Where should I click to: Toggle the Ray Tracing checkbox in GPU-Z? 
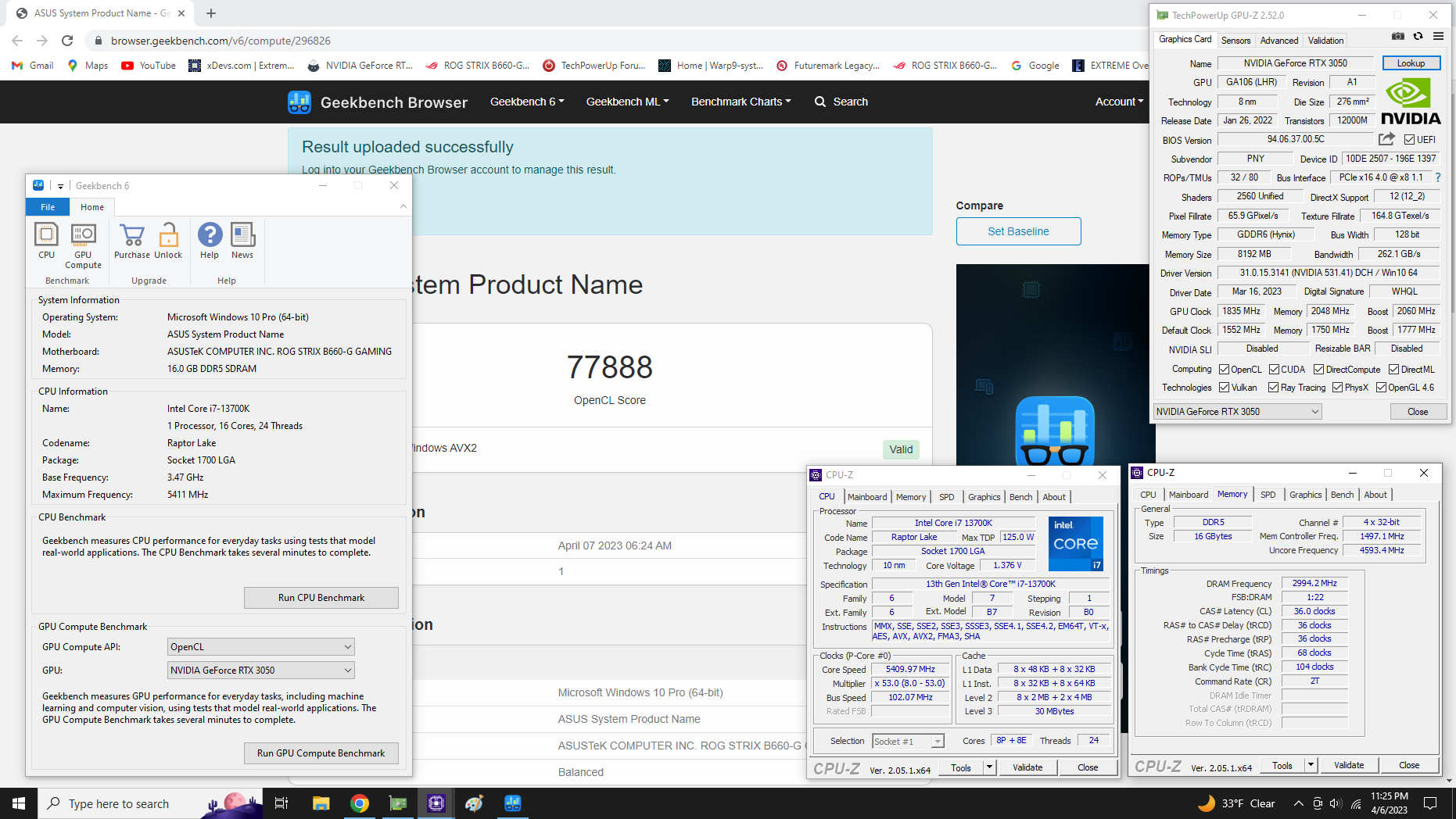(1273, 388)
